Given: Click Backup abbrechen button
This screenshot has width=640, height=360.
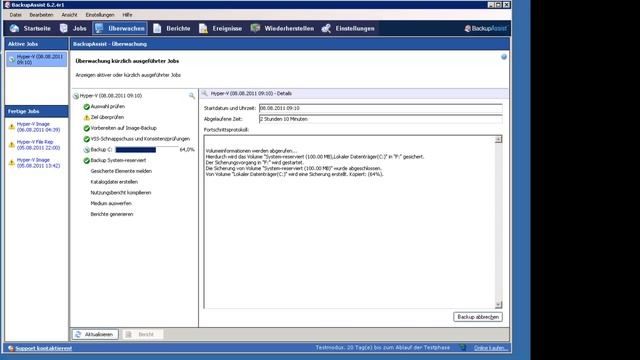Looking at the screenshot, I should [478, 317].
